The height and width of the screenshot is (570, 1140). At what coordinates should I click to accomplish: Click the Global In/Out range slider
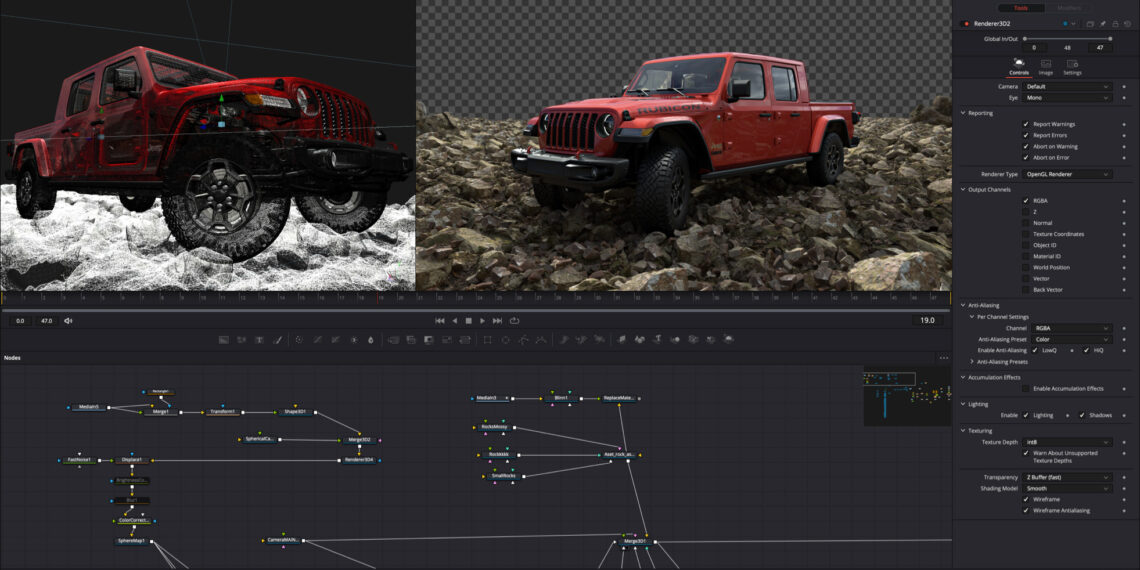click(x=1066, y=38)
